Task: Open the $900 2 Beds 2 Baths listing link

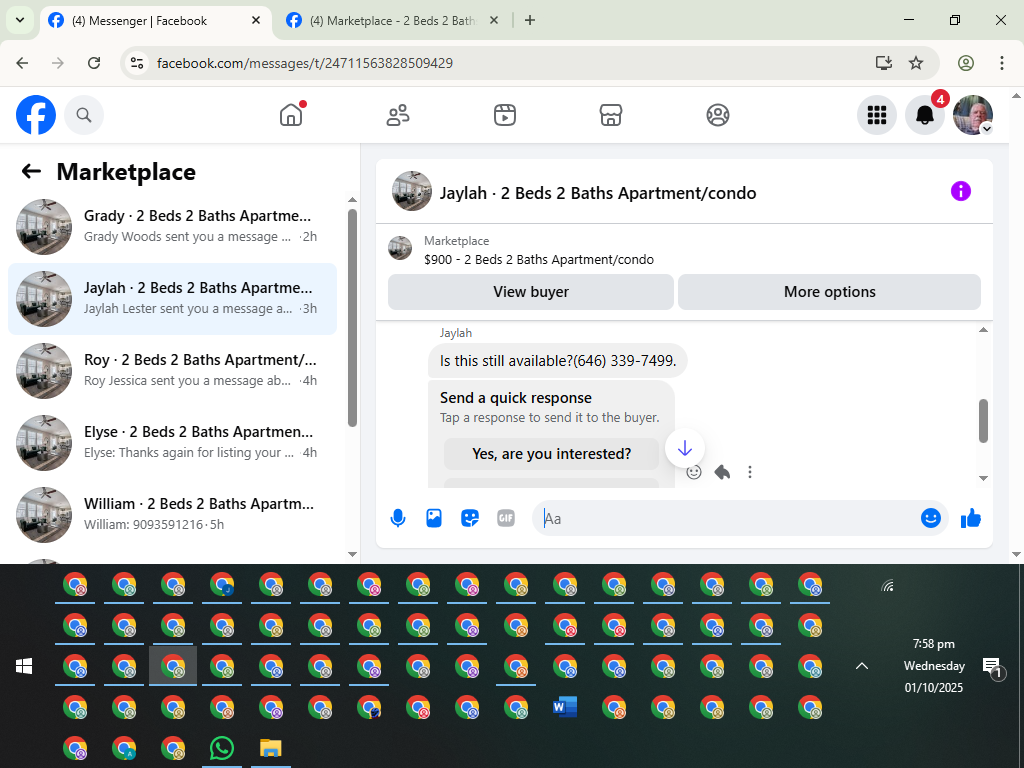Action: [x=539, y=259]
